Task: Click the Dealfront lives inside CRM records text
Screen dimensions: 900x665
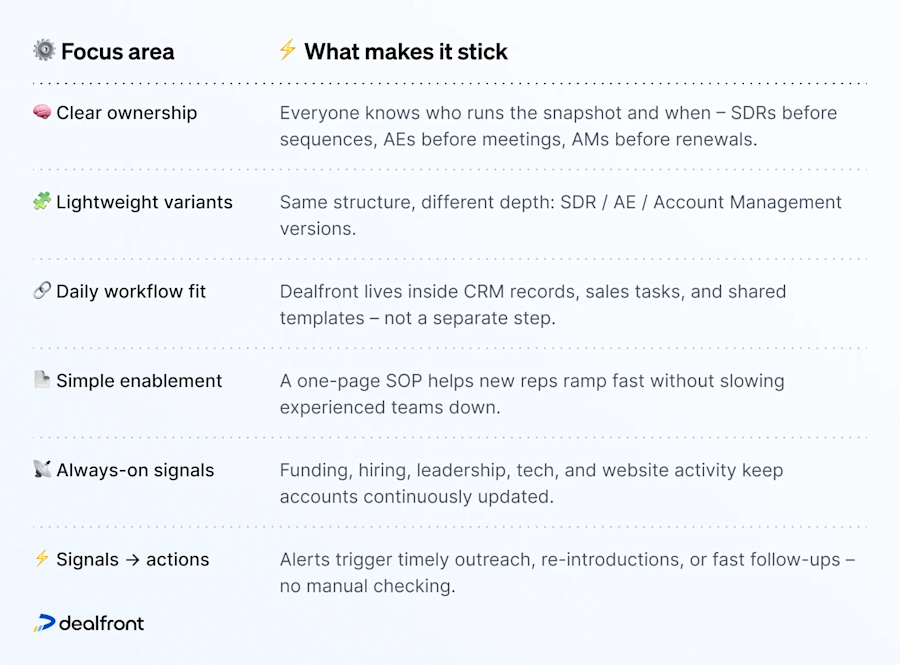Action: coord(533,304)
